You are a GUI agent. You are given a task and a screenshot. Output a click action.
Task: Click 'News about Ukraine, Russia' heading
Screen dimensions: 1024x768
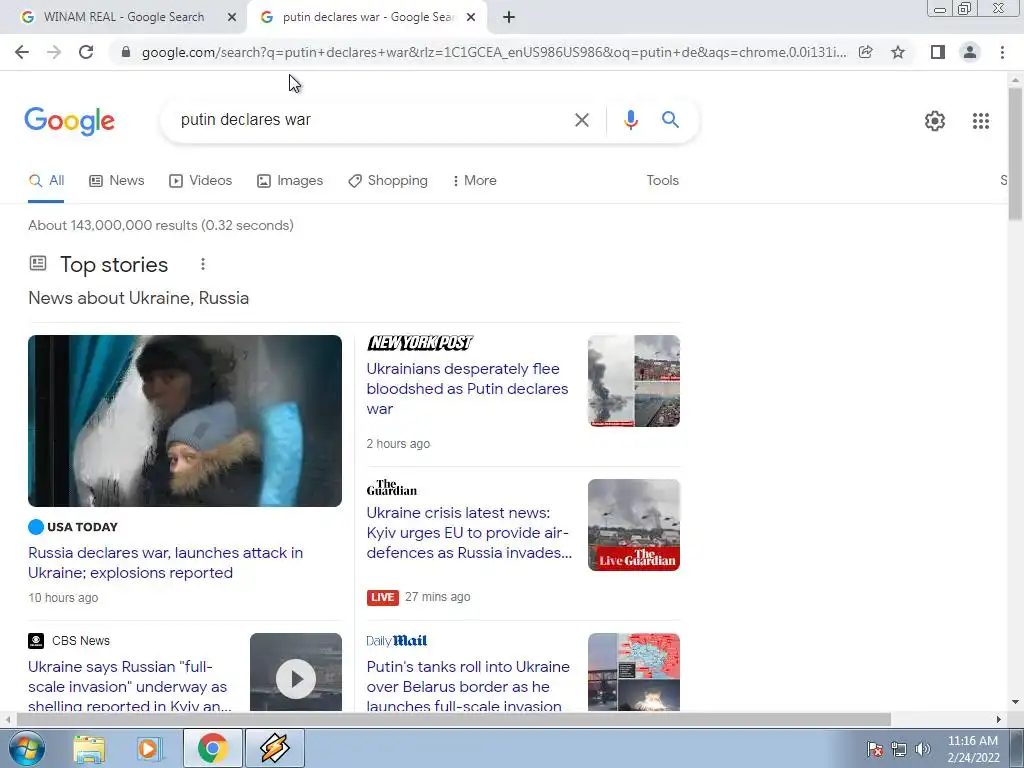[138, 298]
